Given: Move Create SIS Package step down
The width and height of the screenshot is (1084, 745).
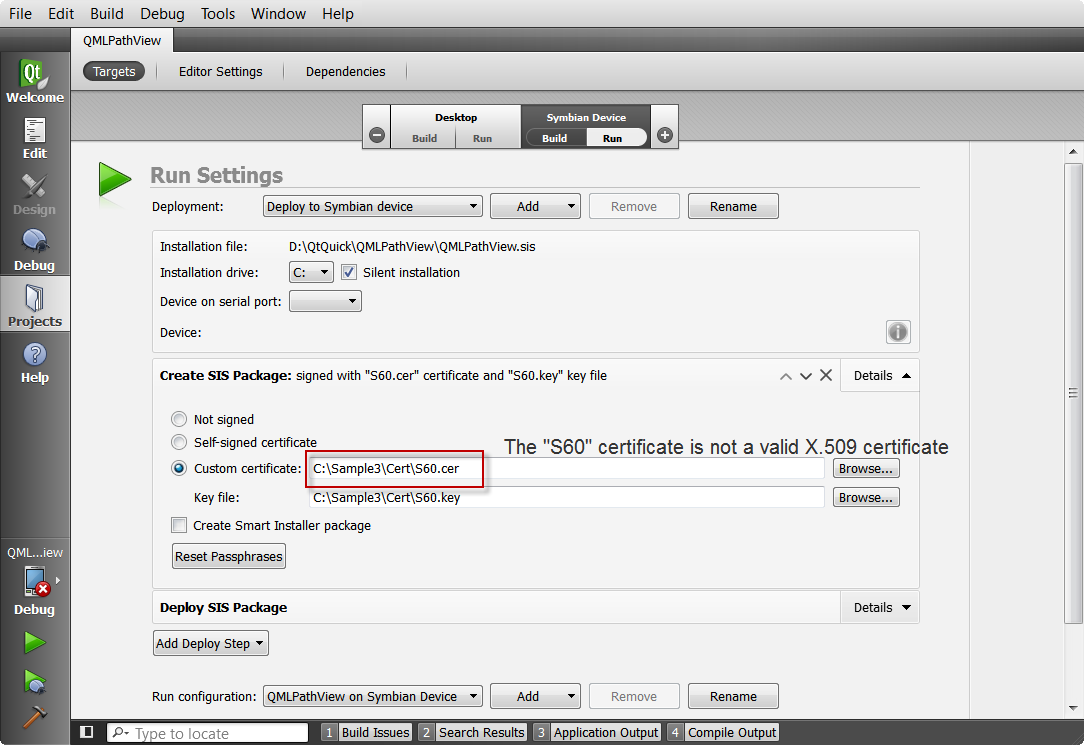Looking at the screenshot, I should click(x=805, y=376).
